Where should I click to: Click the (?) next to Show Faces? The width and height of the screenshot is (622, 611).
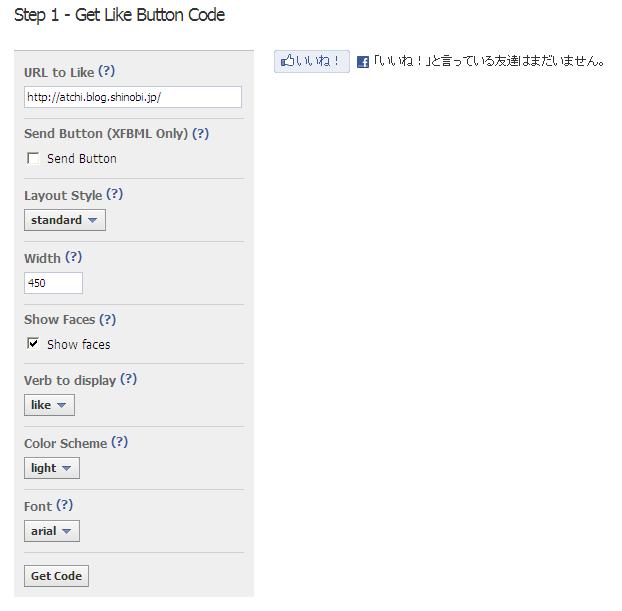click(x=108, y=319)
